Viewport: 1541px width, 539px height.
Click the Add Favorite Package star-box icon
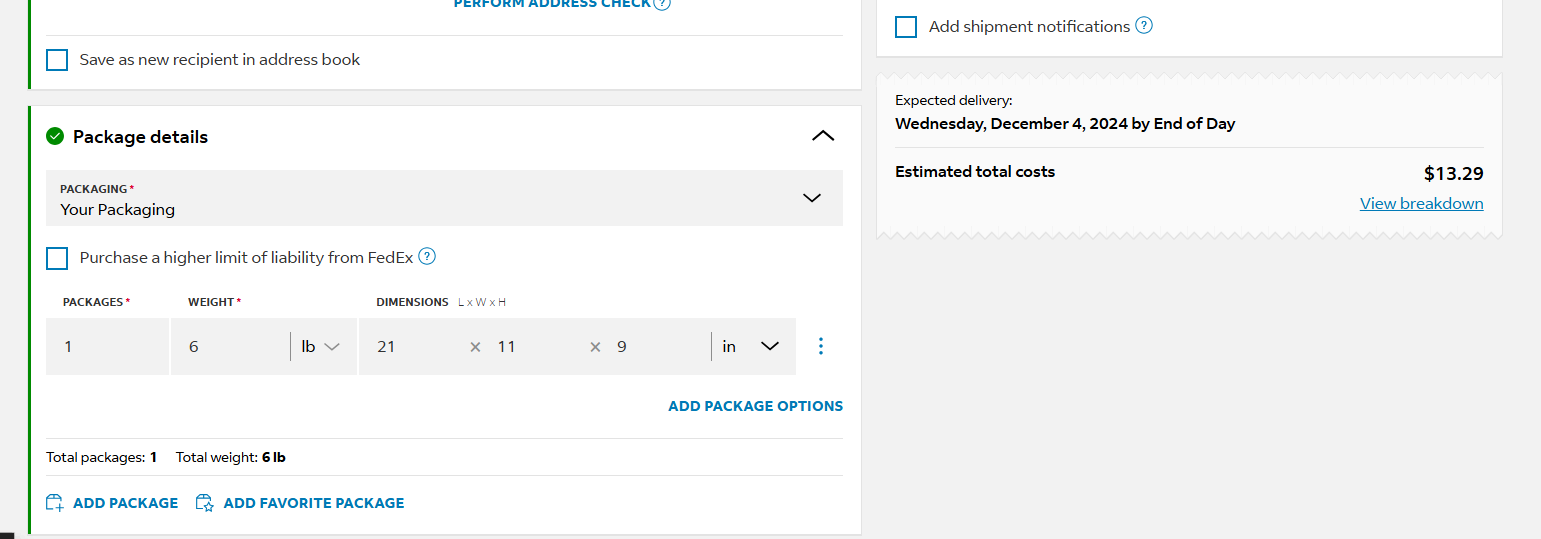(205, 503)
